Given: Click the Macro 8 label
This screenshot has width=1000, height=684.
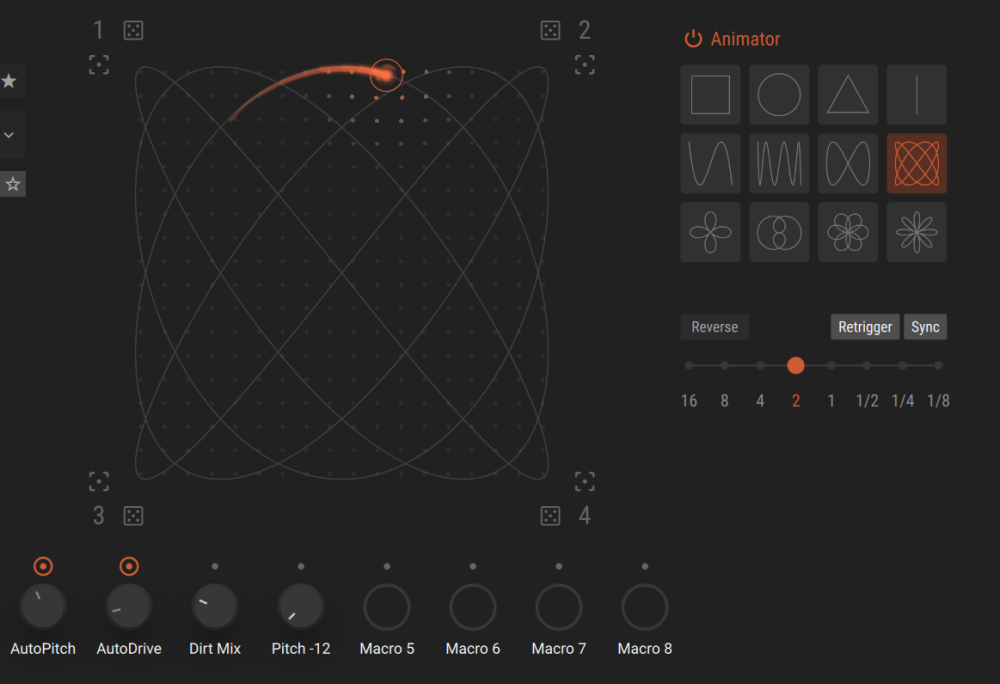Looking at the screenshot, I should 645,648.
